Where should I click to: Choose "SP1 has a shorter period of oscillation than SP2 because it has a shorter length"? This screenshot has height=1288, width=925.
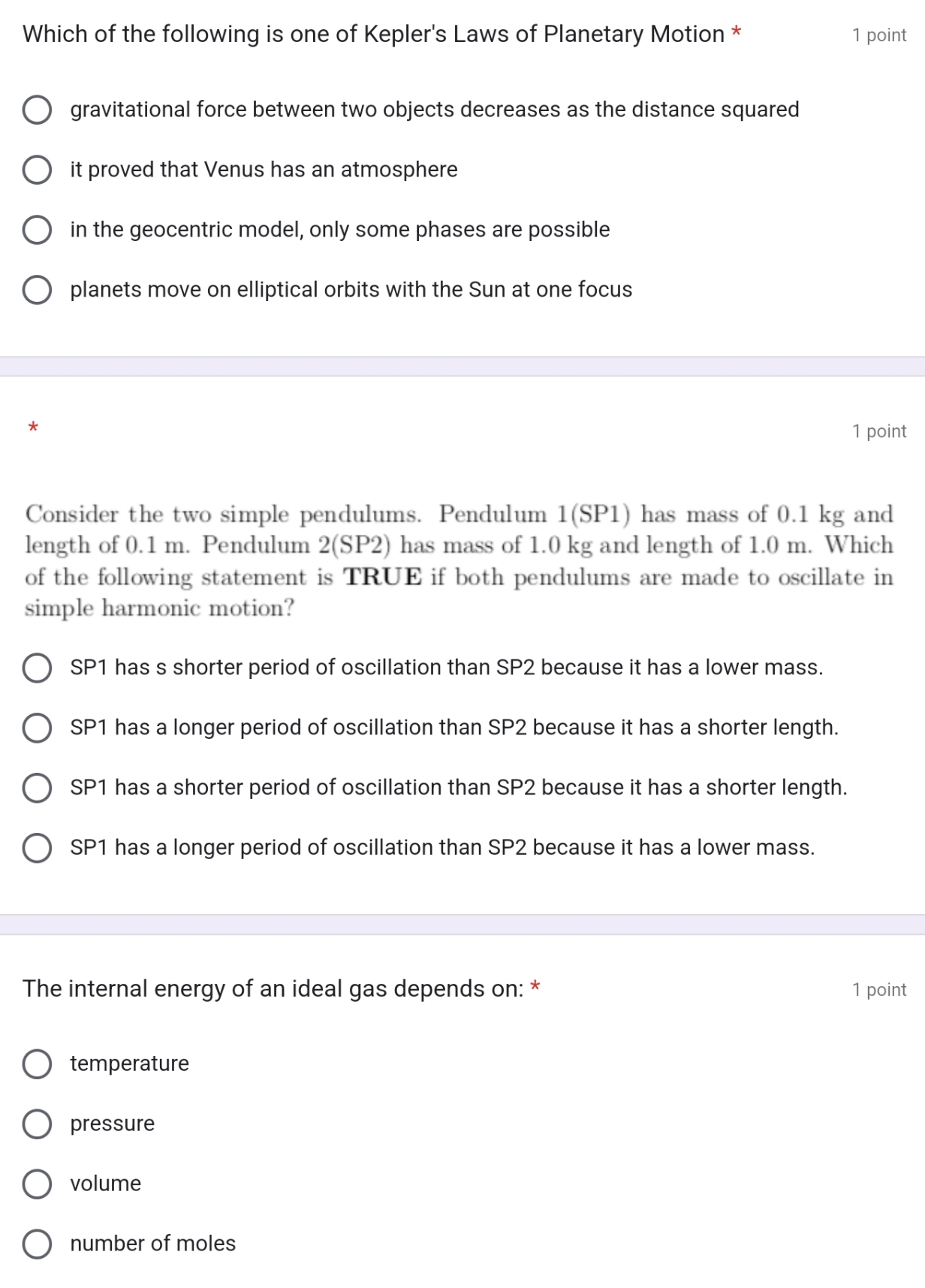tap(36, 788)
